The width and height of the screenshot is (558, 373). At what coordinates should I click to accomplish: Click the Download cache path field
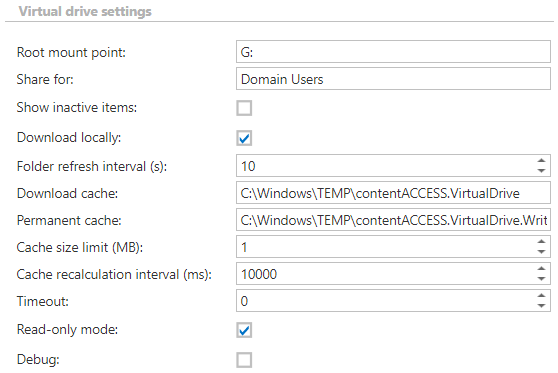click(393, 193)
